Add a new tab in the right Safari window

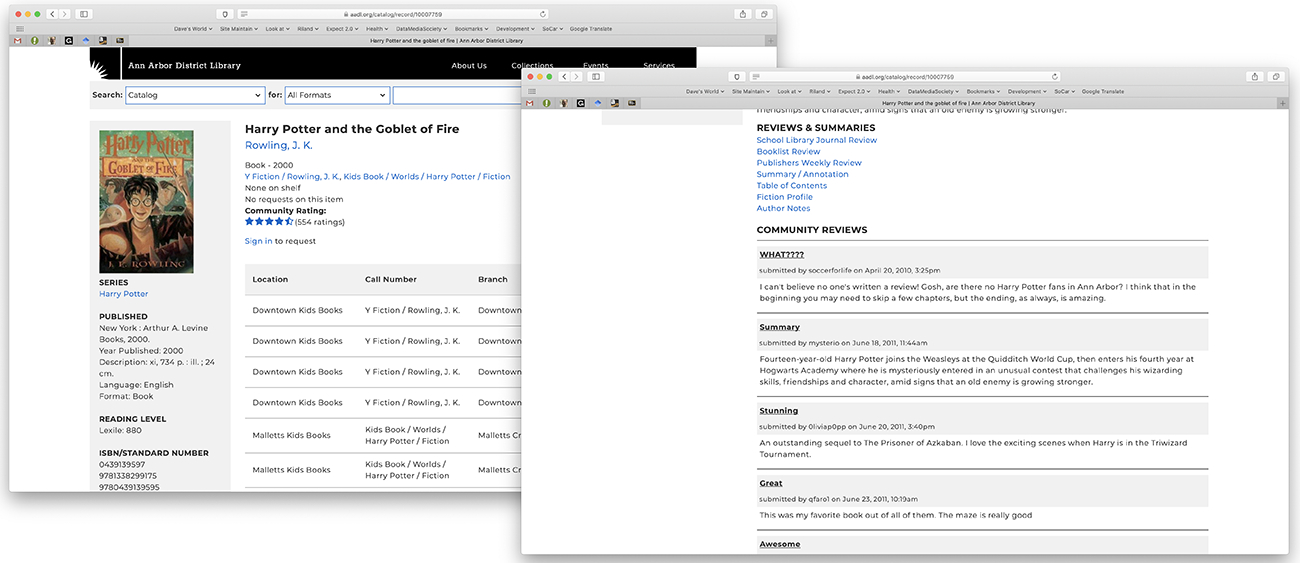pos(1282,103)
